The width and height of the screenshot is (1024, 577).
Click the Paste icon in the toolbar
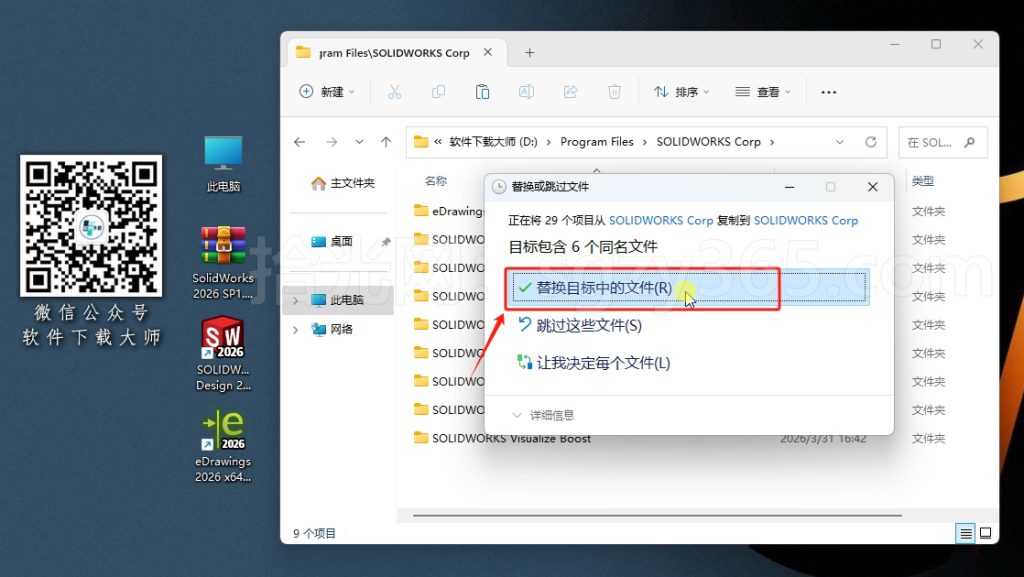click(x=483, y=91)
